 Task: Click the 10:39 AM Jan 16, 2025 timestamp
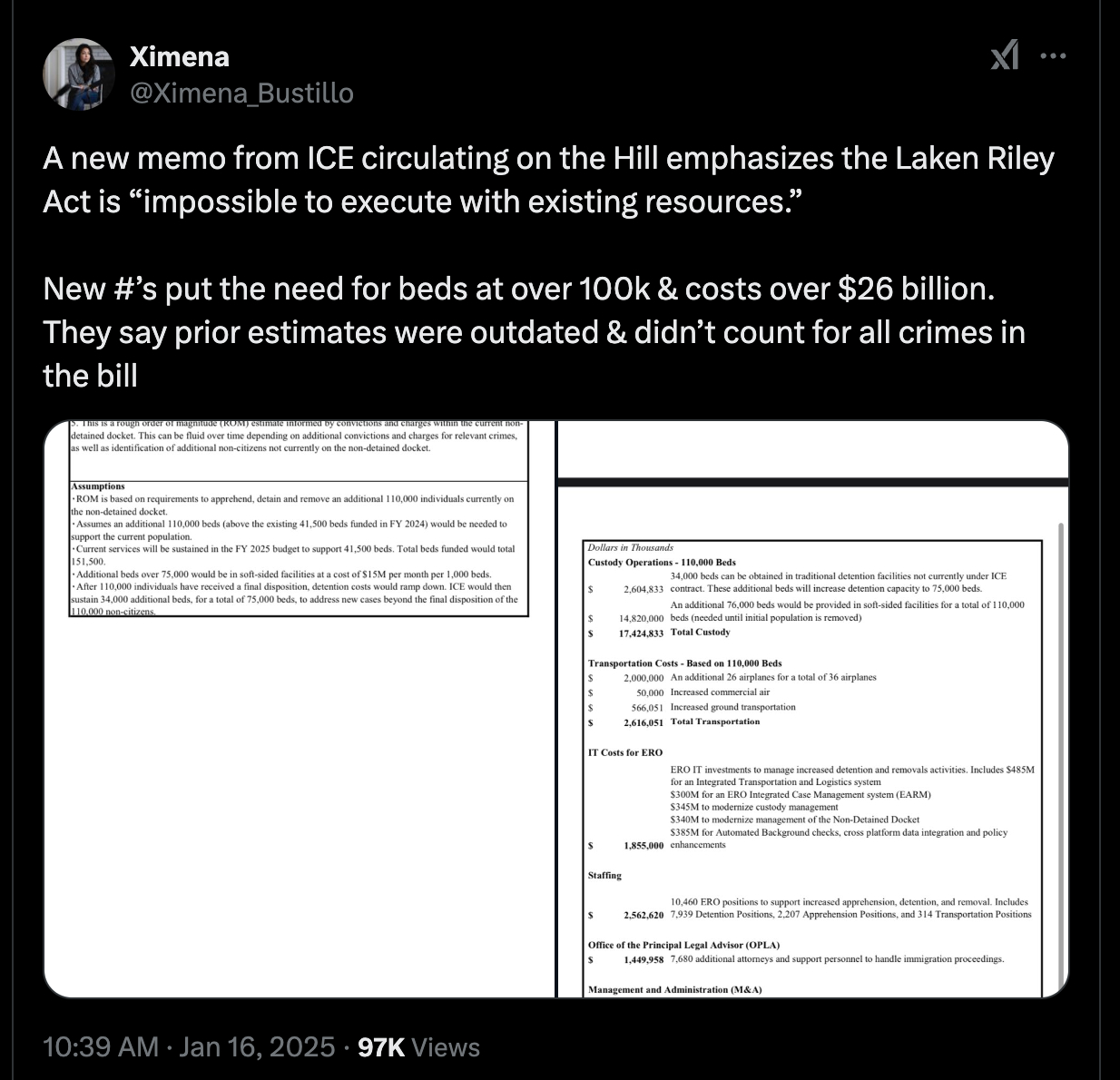coord(189,1047)
